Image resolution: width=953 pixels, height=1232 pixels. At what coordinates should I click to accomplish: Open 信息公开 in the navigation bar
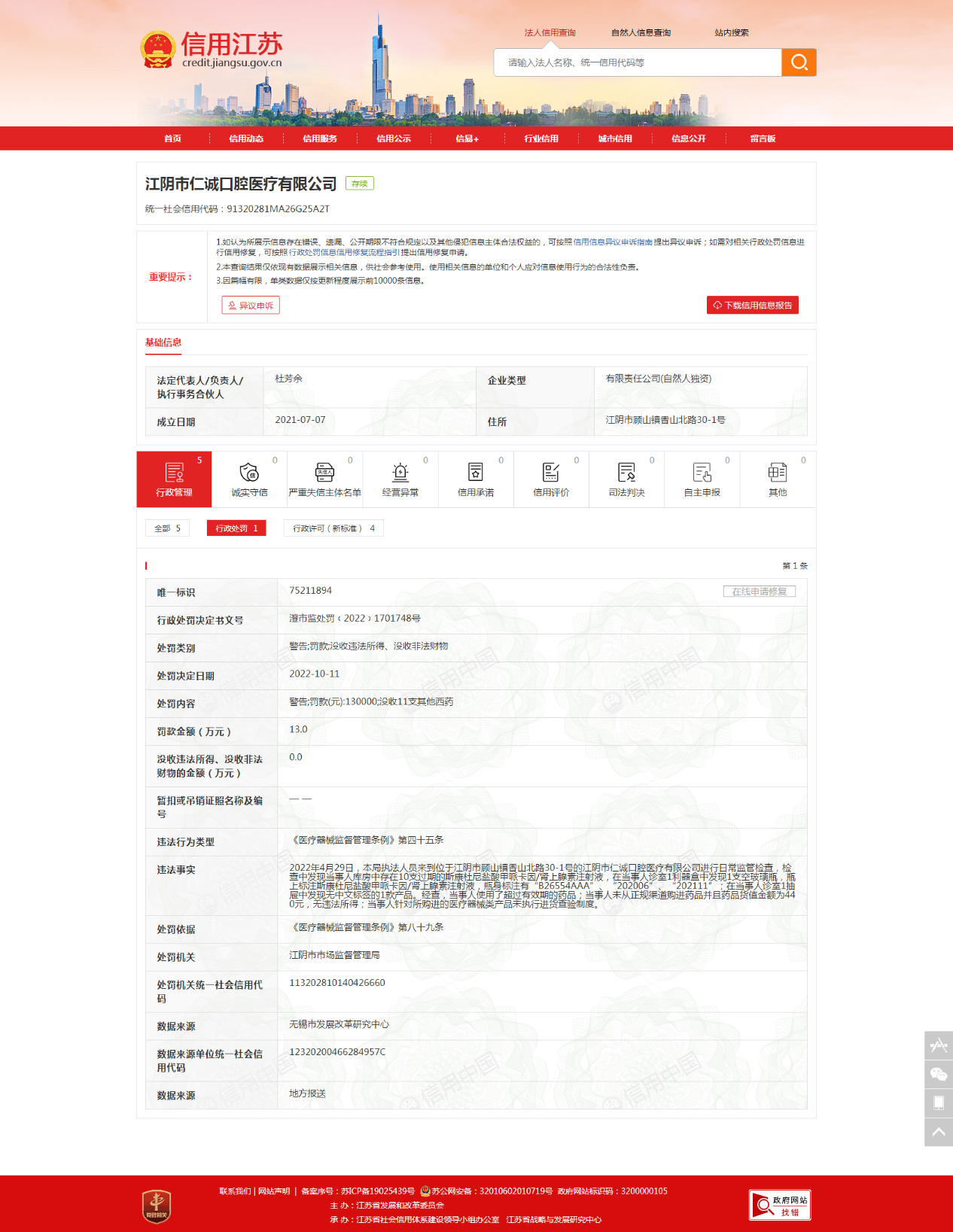point(689,138)
